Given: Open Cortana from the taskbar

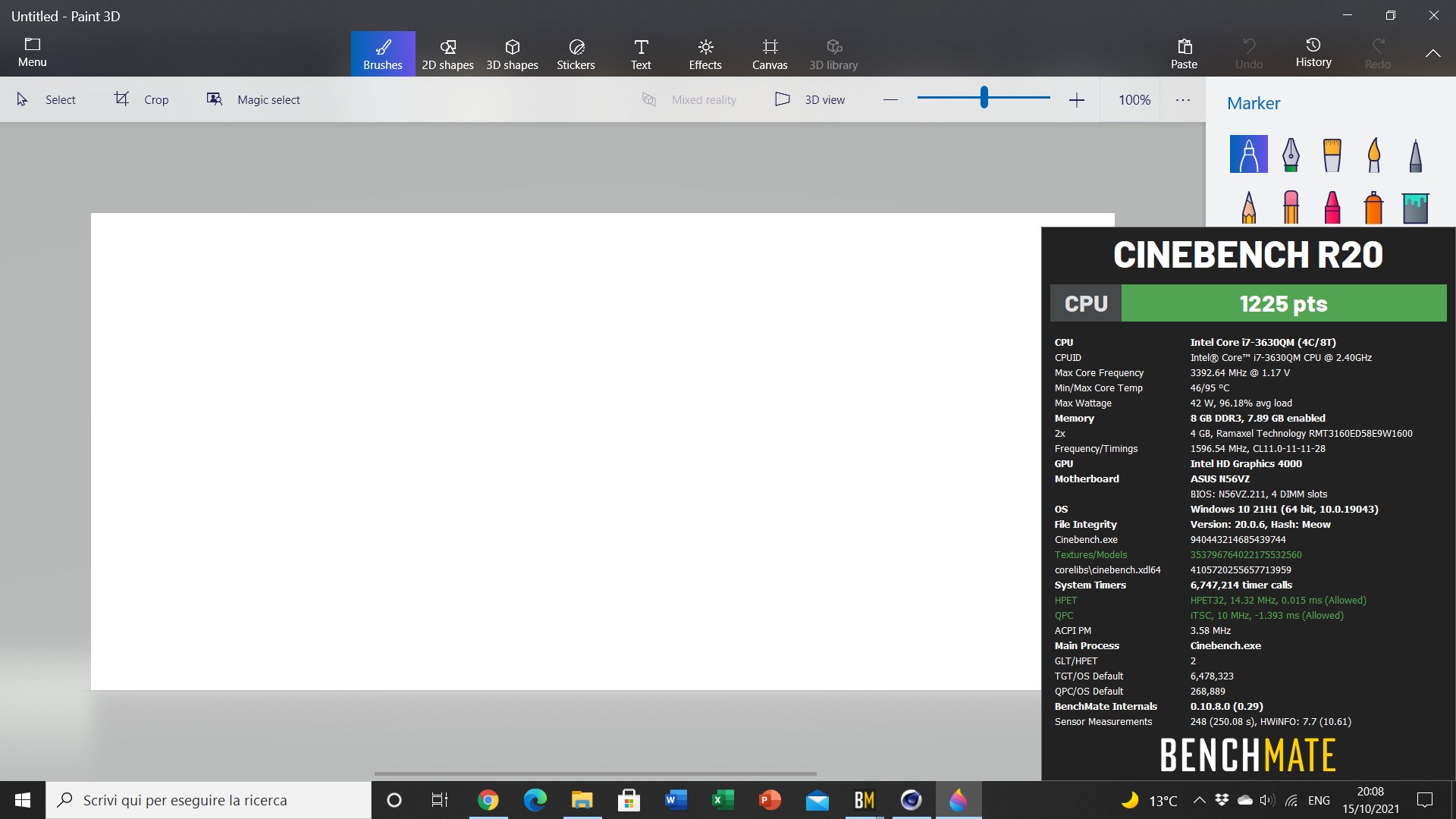Looking at the screenshot, I should 394,800.
